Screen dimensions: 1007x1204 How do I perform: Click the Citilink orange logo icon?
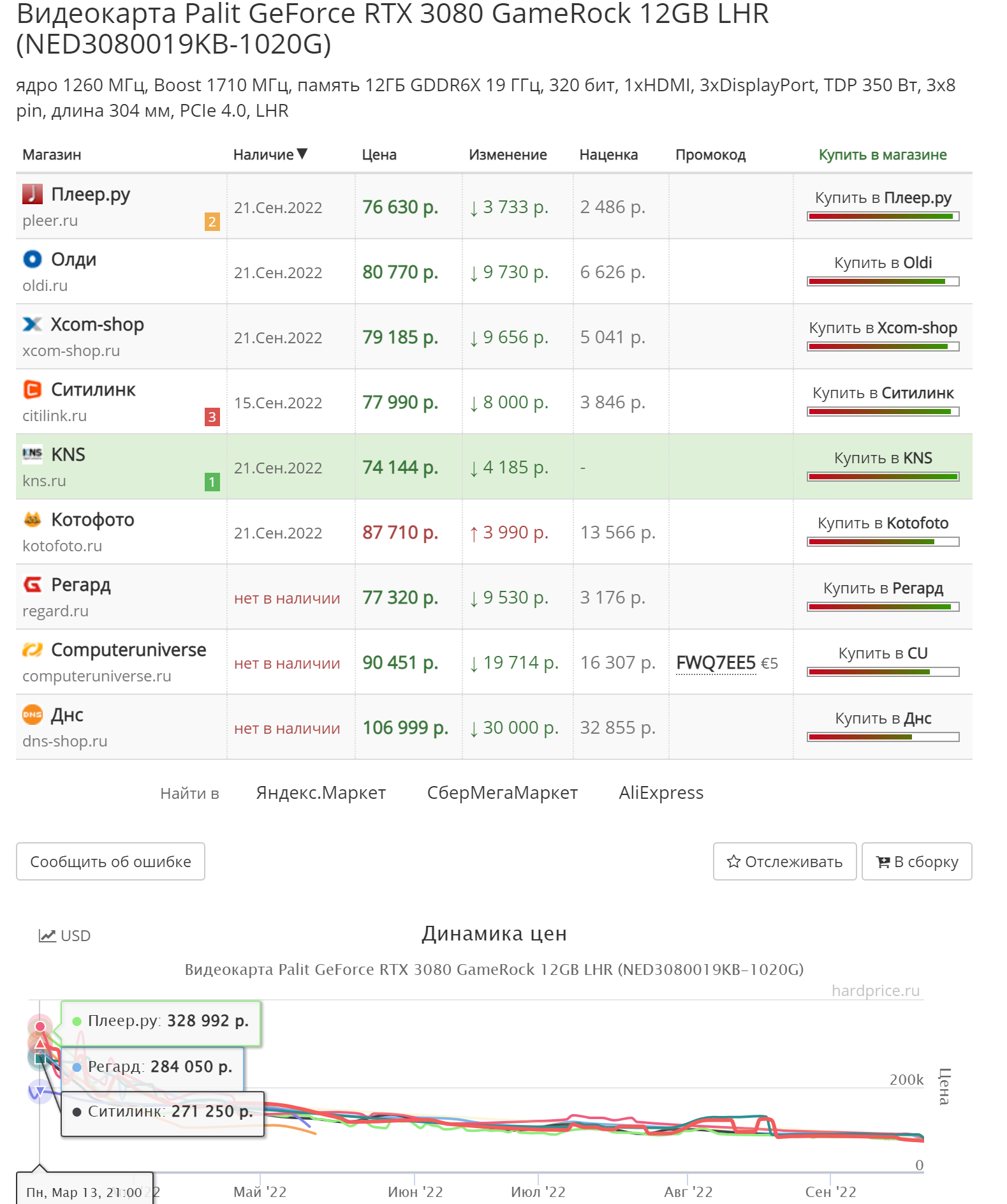33,389
